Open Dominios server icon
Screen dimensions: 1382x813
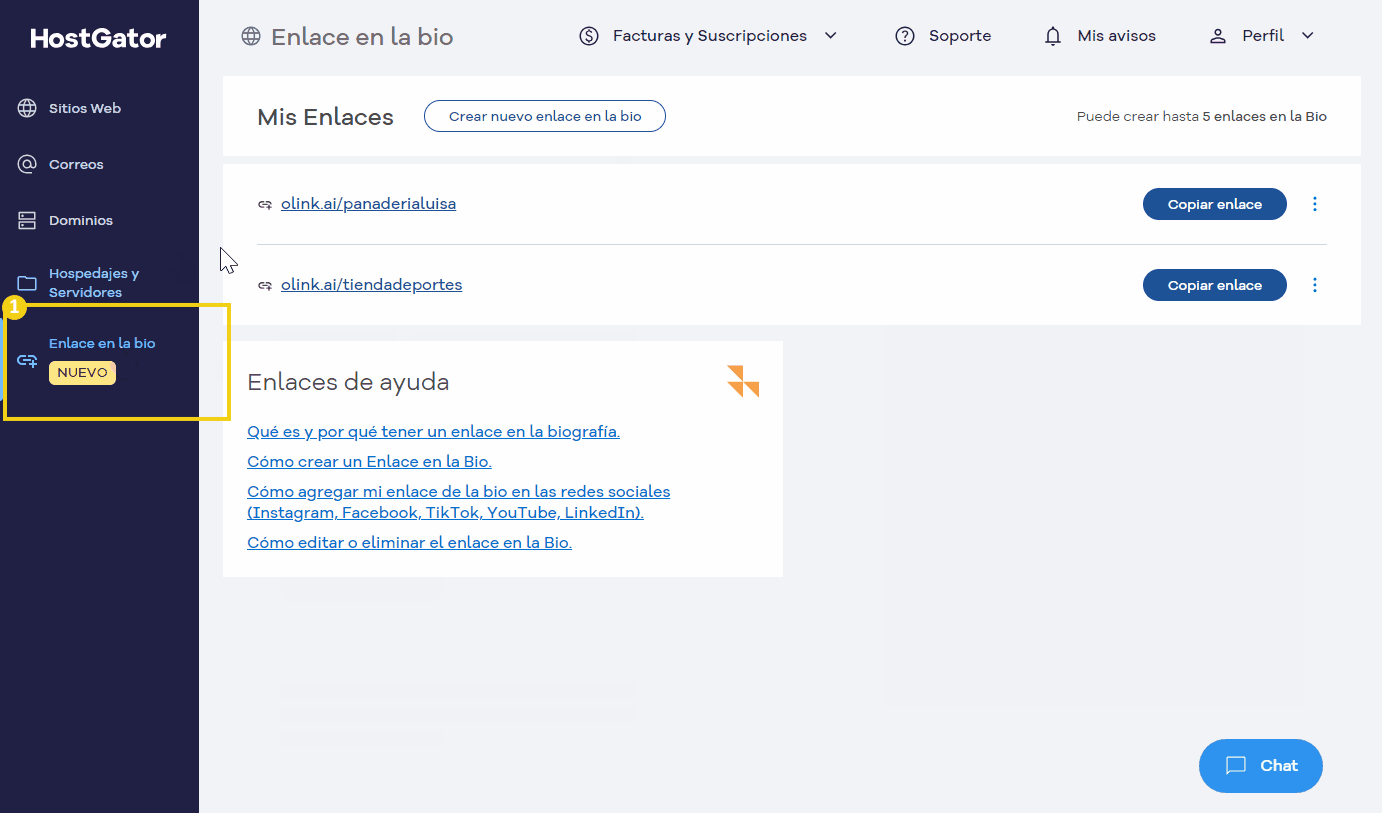27,220
